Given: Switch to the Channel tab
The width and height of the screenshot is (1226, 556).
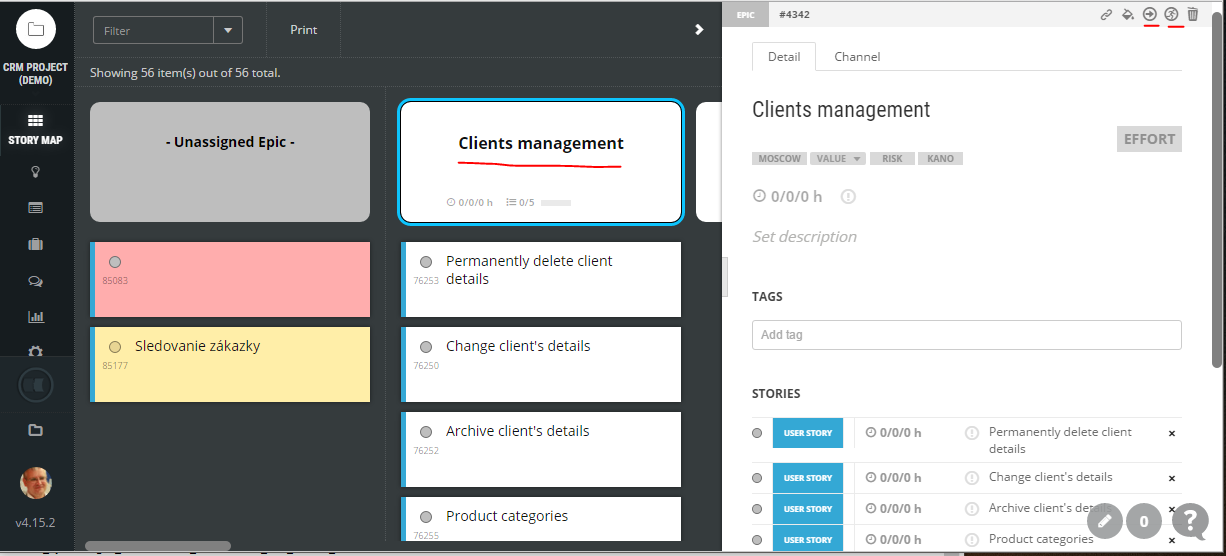Looking at the screenshot, I should point(857,57).
